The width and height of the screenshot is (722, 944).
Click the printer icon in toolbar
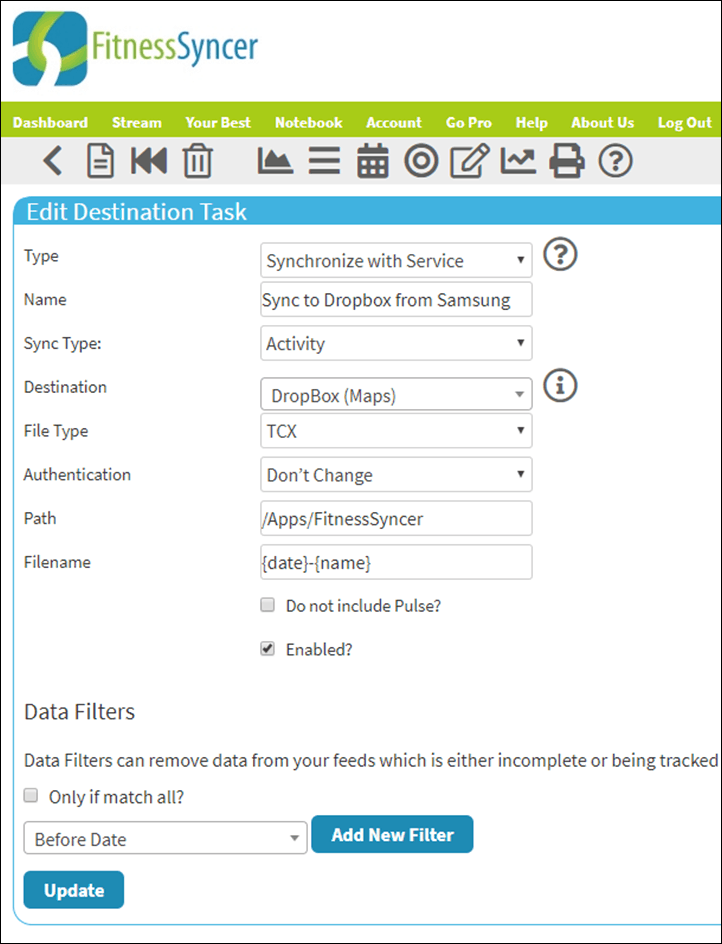pyautogui.click(x=567, y=161)
